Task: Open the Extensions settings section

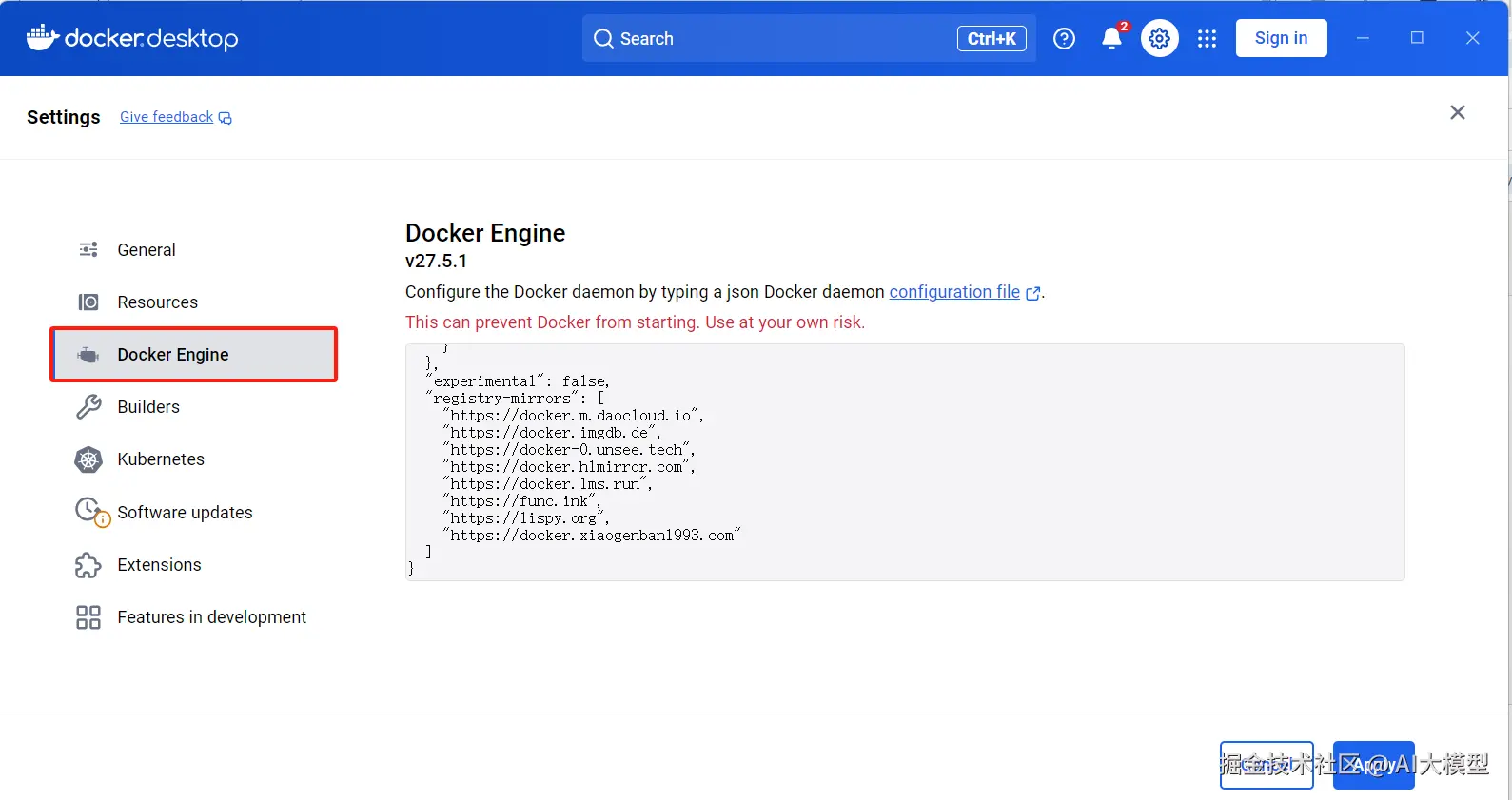Action: tap(194, 565)
